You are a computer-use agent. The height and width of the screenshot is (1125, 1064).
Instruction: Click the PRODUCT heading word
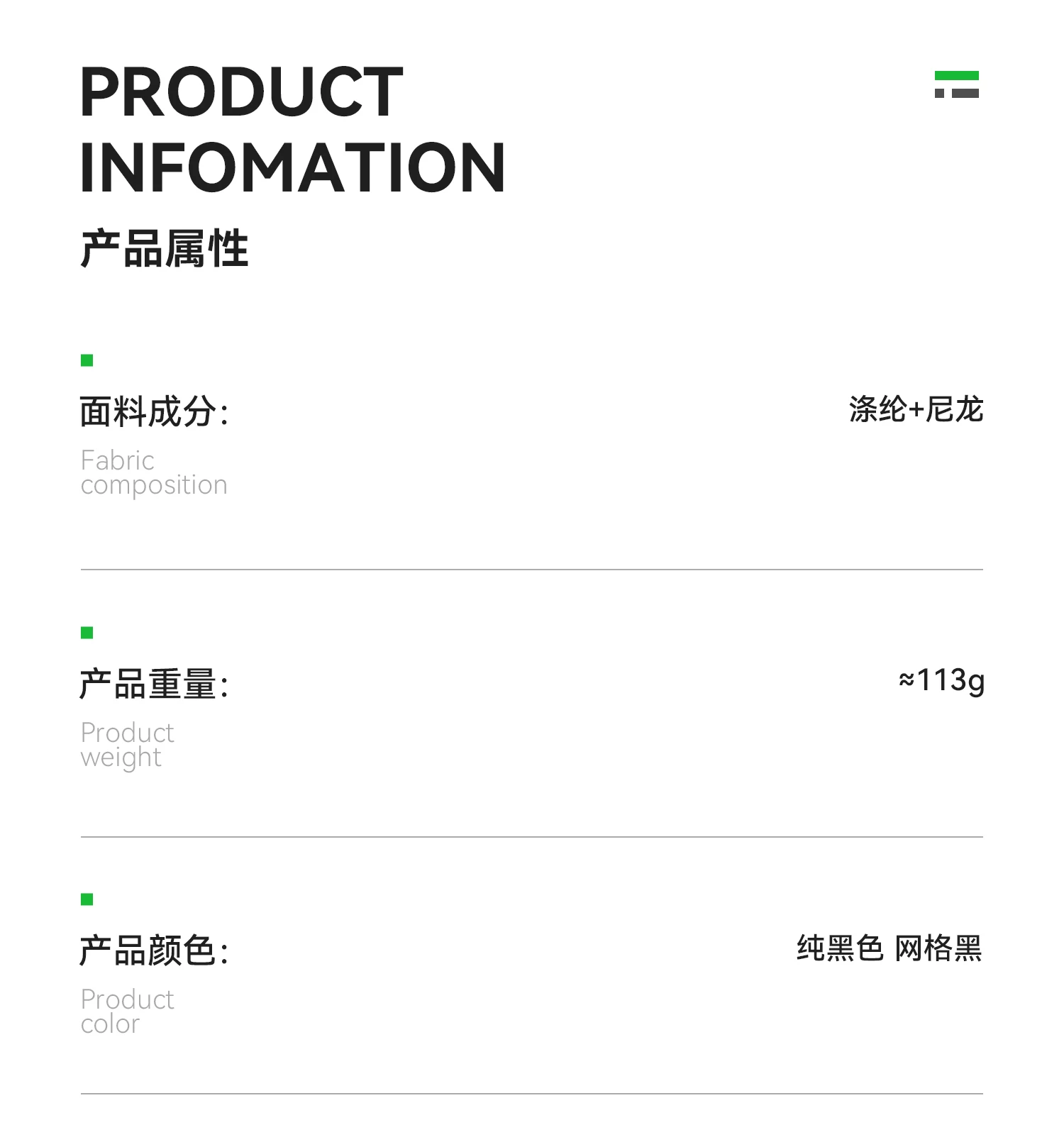pos(241,92)
